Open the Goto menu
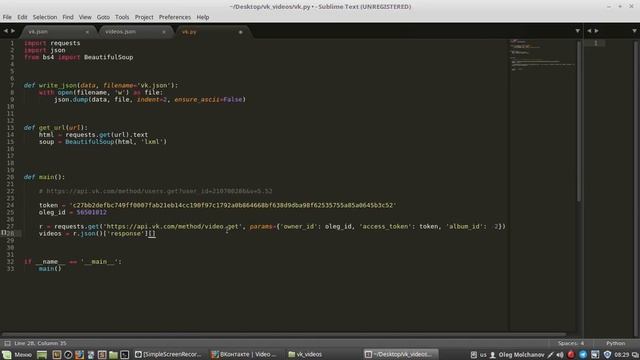 point(103,17)
